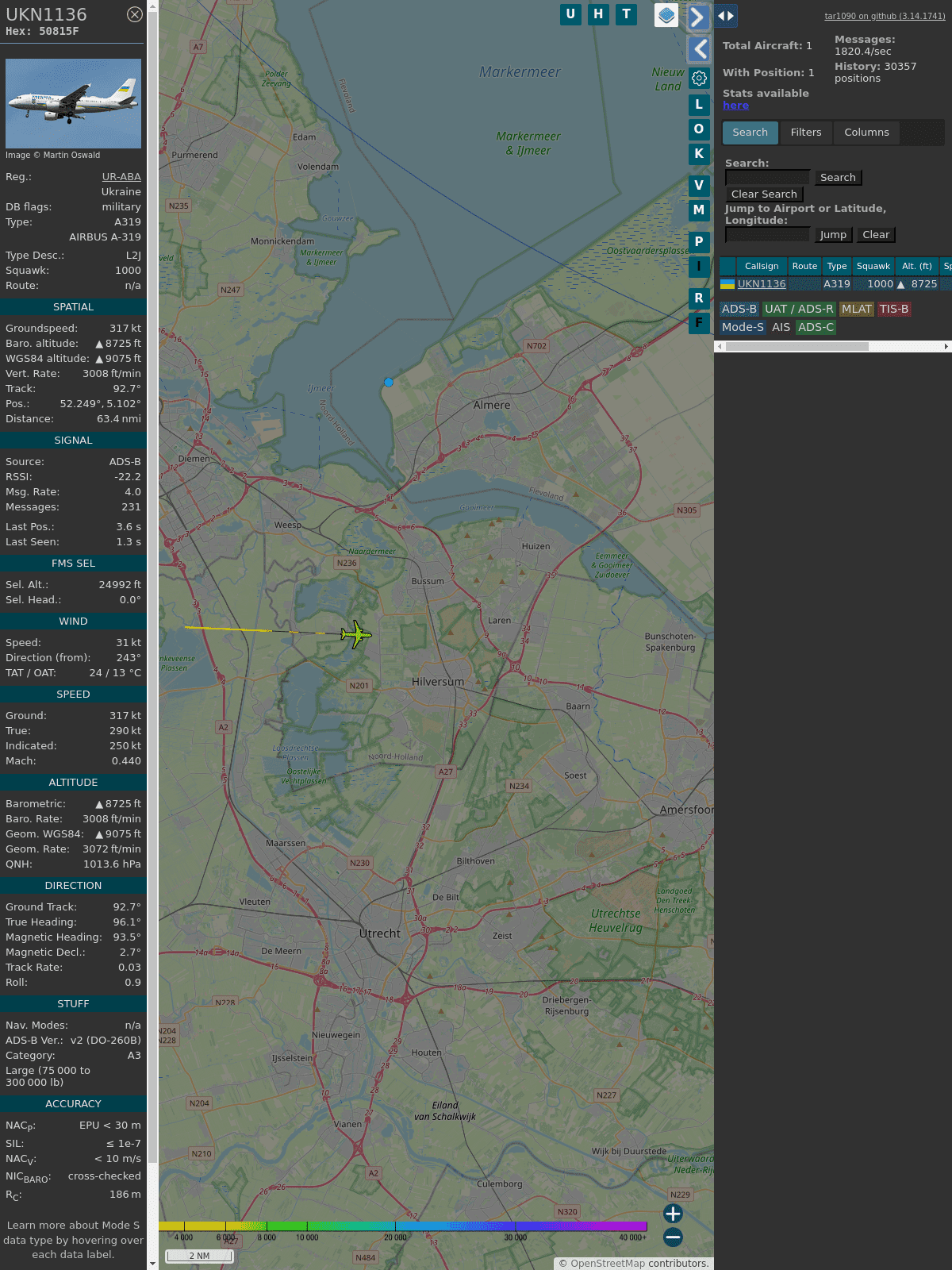
Task: Click scroll down arrow of info panel
Action: click(152, 1264)
